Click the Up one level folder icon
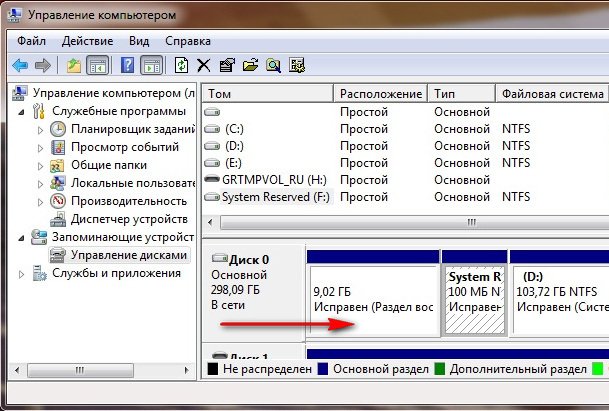The width and height of the screenshot is (609, 411). [x=73, y=65]
